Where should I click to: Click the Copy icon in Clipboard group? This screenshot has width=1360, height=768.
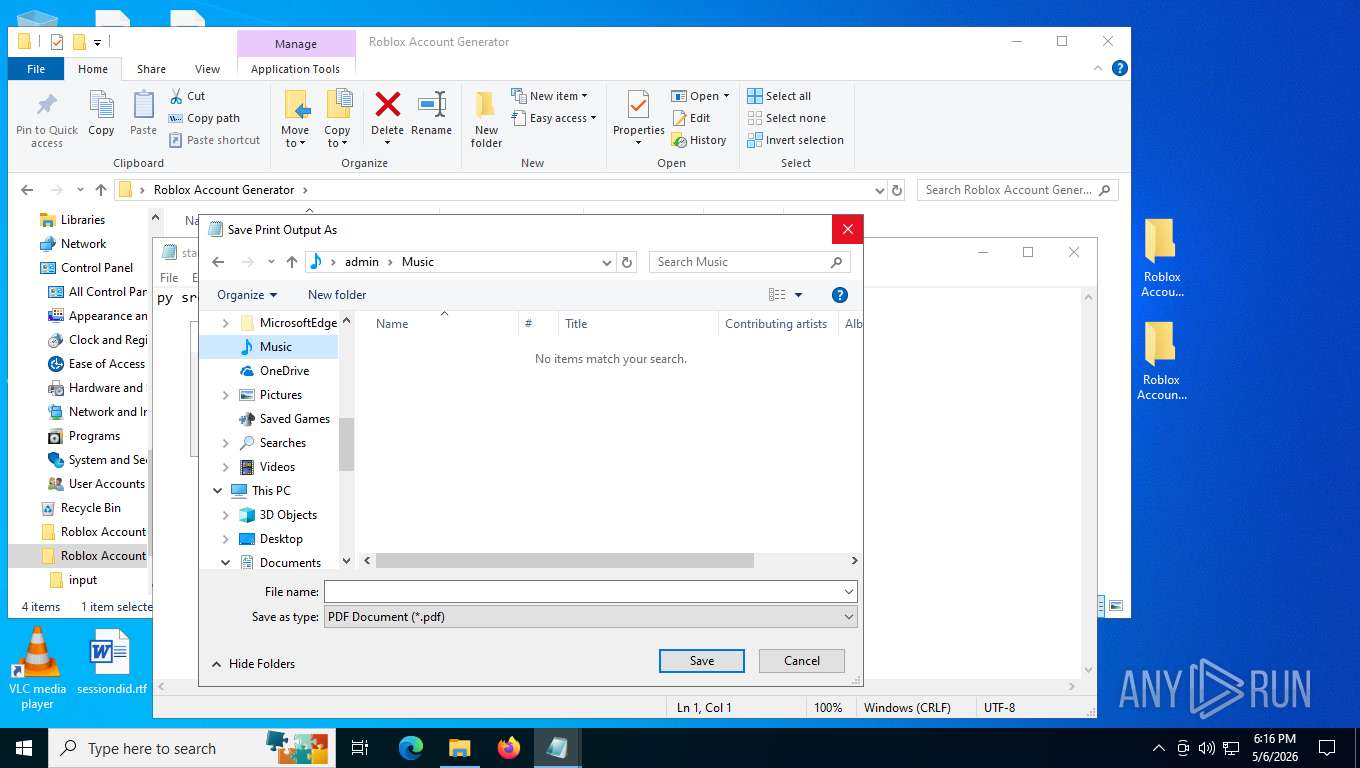pyautogui.click(x=101, y=105)
